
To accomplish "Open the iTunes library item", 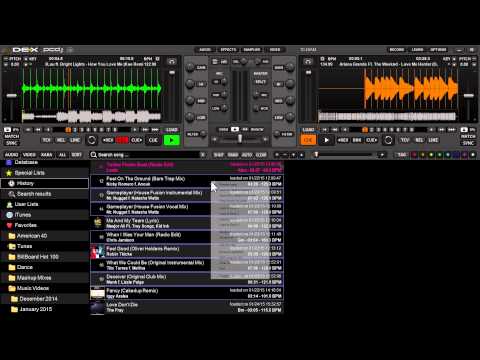I will click(23, 215).
